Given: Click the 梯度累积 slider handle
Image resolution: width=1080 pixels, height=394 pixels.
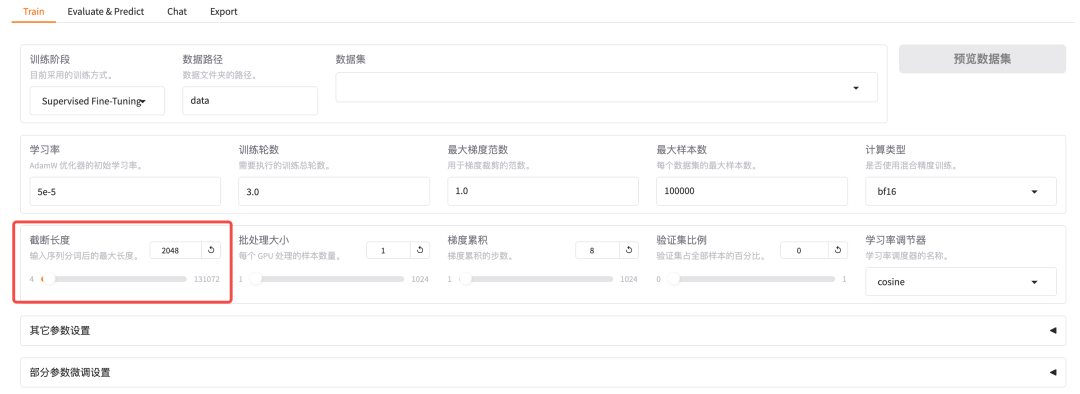Looking at the screenshot, I should point(465,279).
